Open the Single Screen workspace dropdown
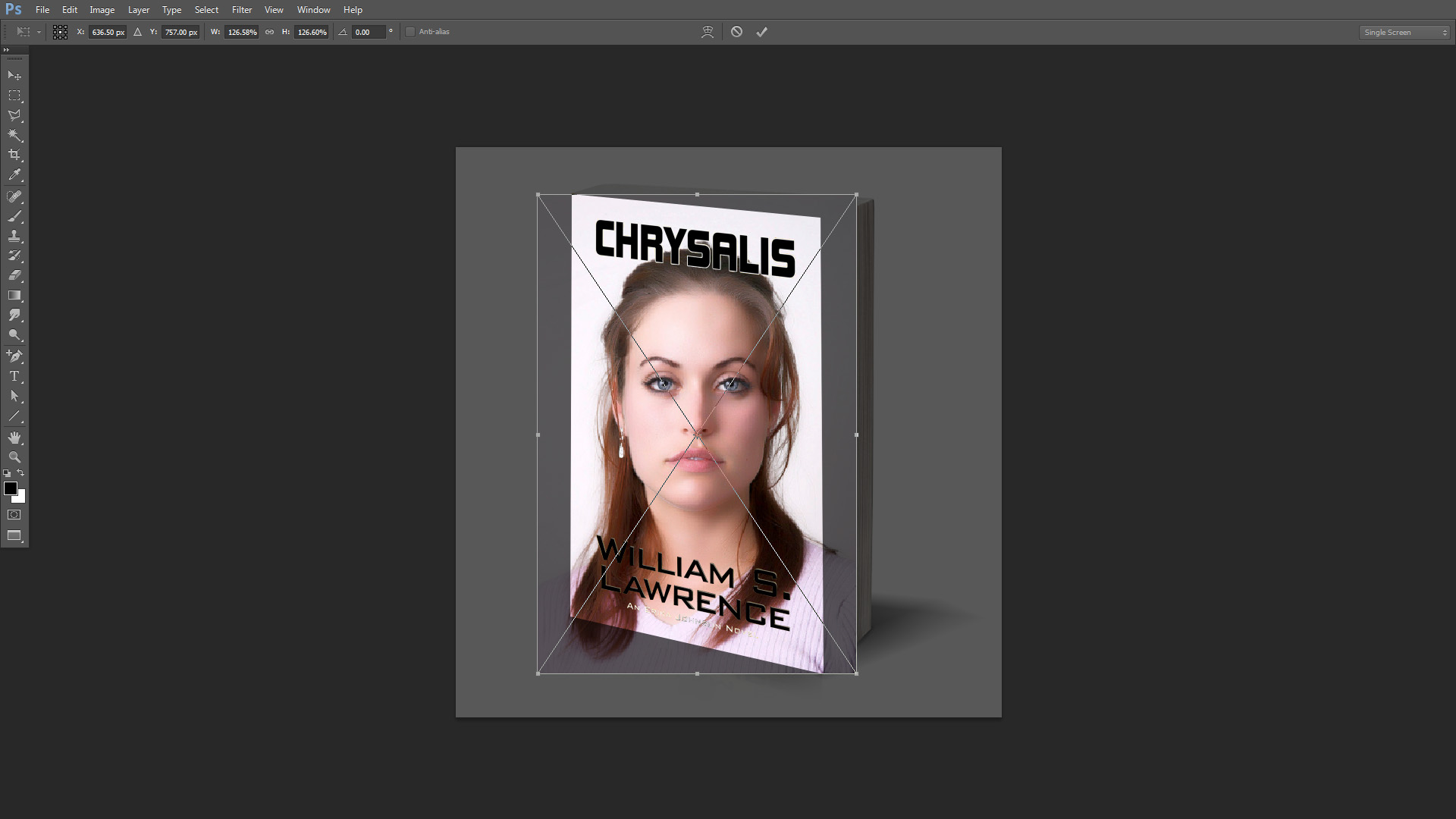 (1404, 32)
